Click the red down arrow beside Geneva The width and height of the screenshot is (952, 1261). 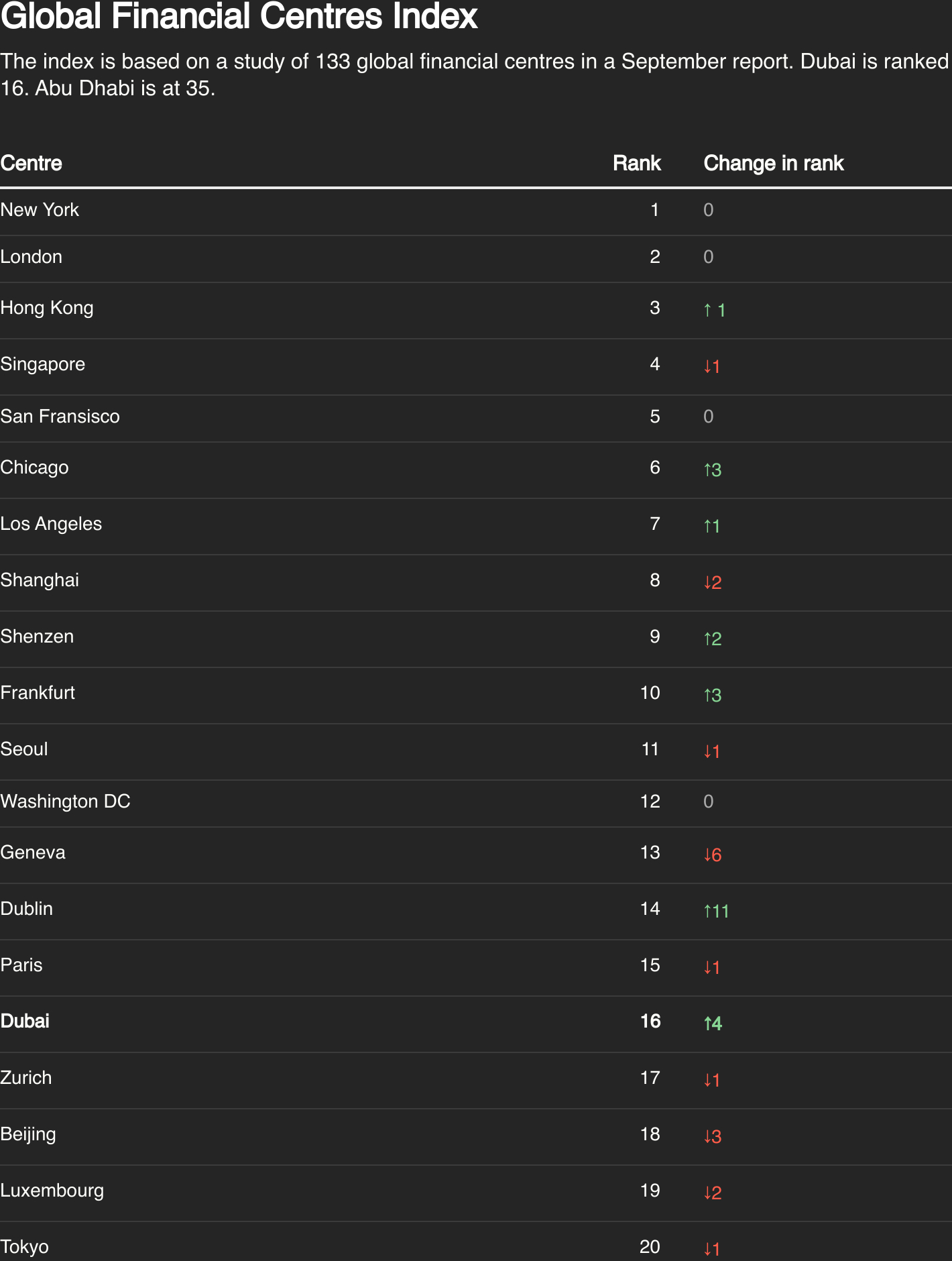coord(707,855)
